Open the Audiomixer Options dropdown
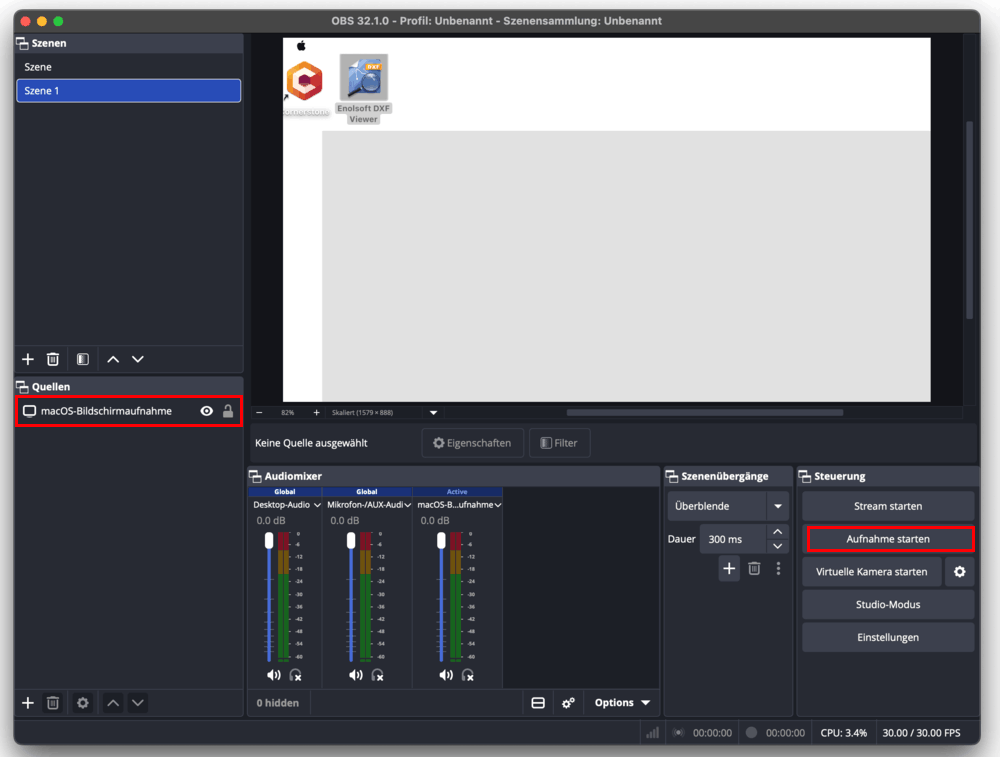This screenshot has width=1000, height=757. pos(622,703)
